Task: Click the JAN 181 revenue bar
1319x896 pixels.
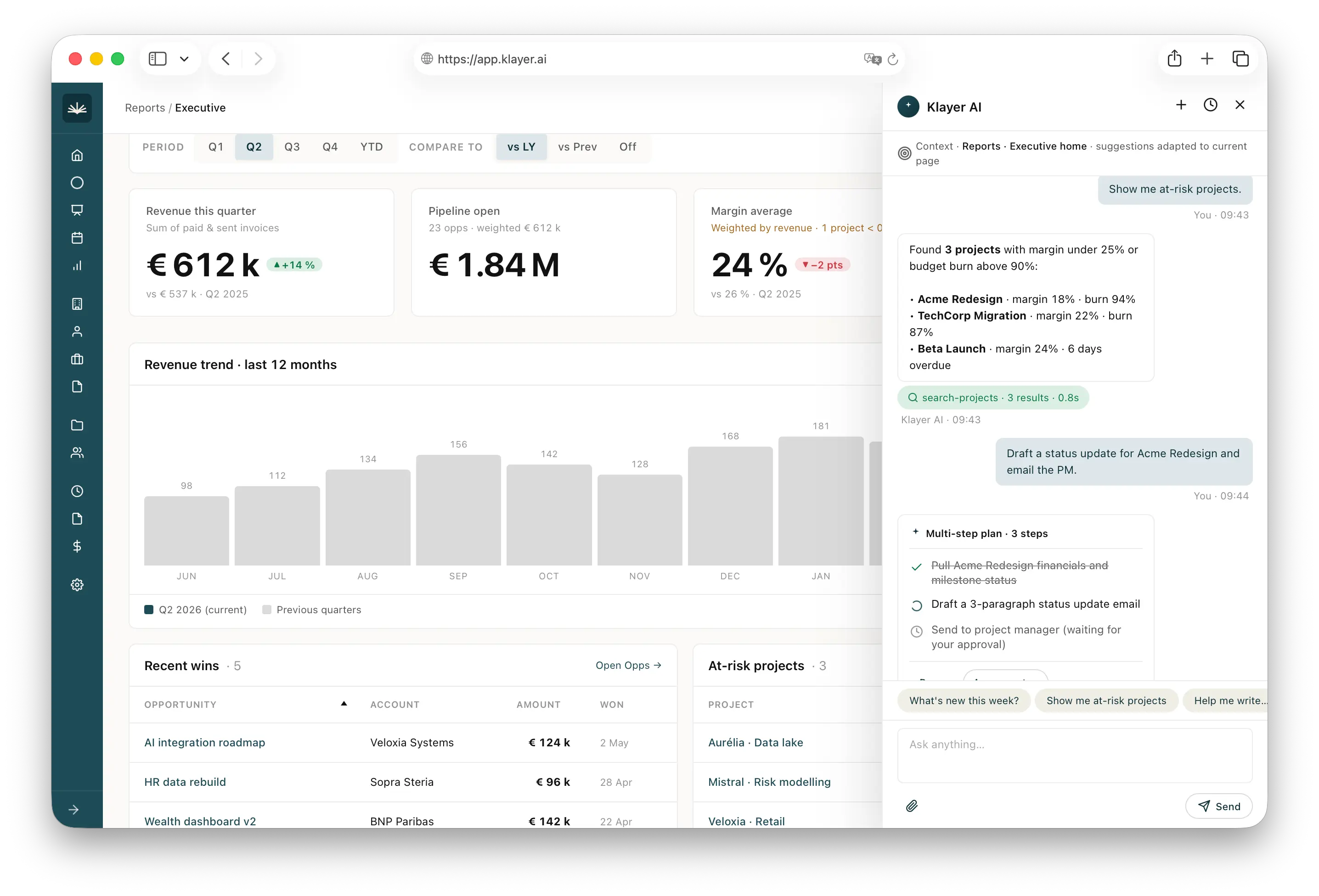Action: (821, 501)
